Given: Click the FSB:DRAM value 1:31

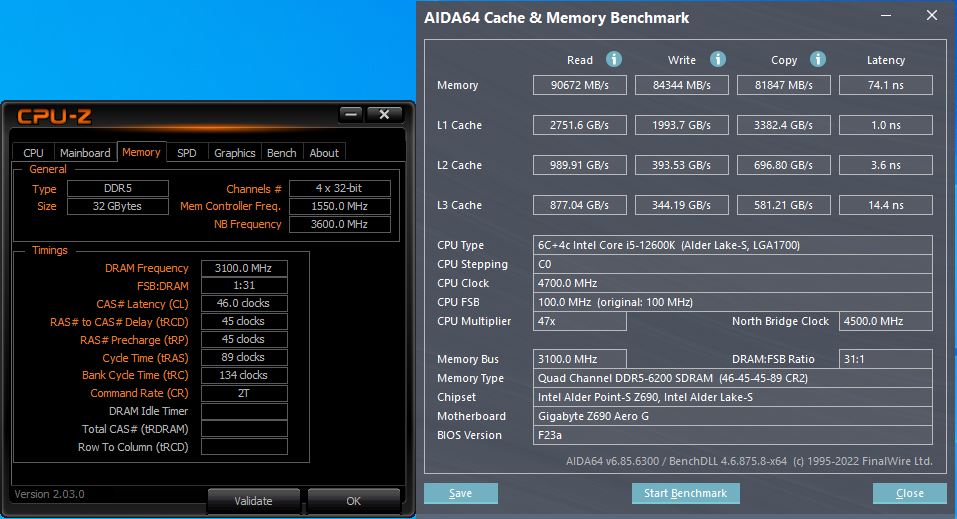Looking at the screenshot, I should [244, 285].
